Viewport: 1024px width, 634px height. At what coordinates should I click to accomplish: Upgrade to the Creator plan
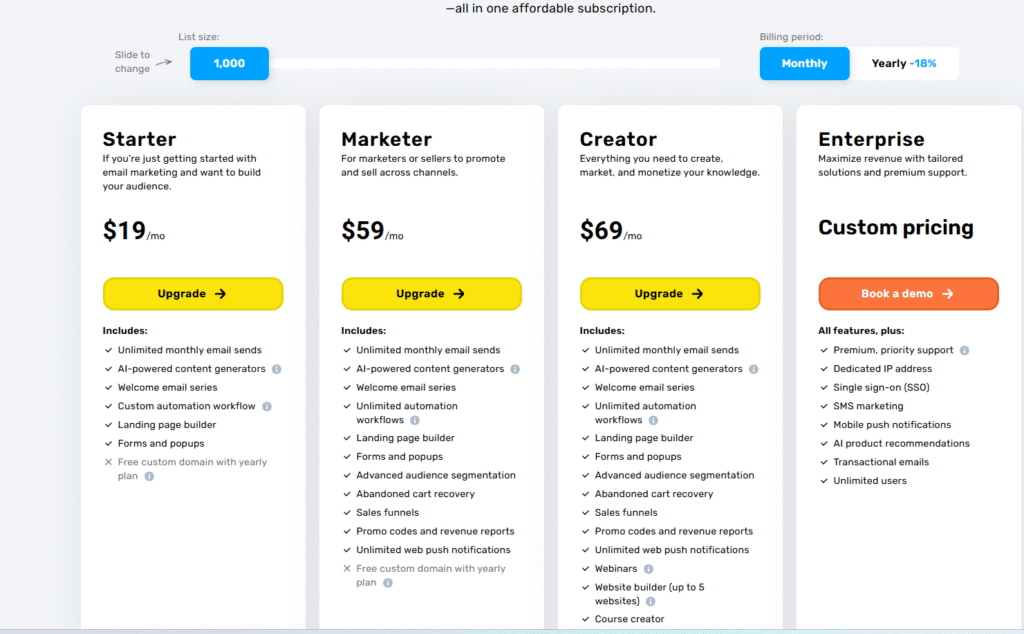tap(669, 294)
